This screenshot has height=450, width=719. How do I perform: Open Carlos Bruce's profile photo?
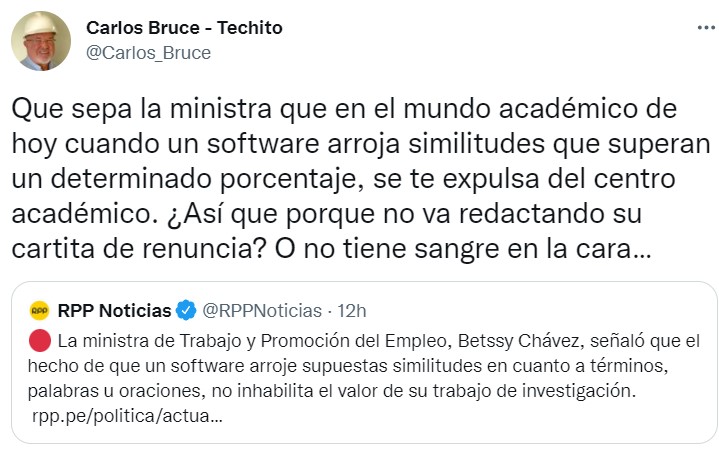click(40, 41)
